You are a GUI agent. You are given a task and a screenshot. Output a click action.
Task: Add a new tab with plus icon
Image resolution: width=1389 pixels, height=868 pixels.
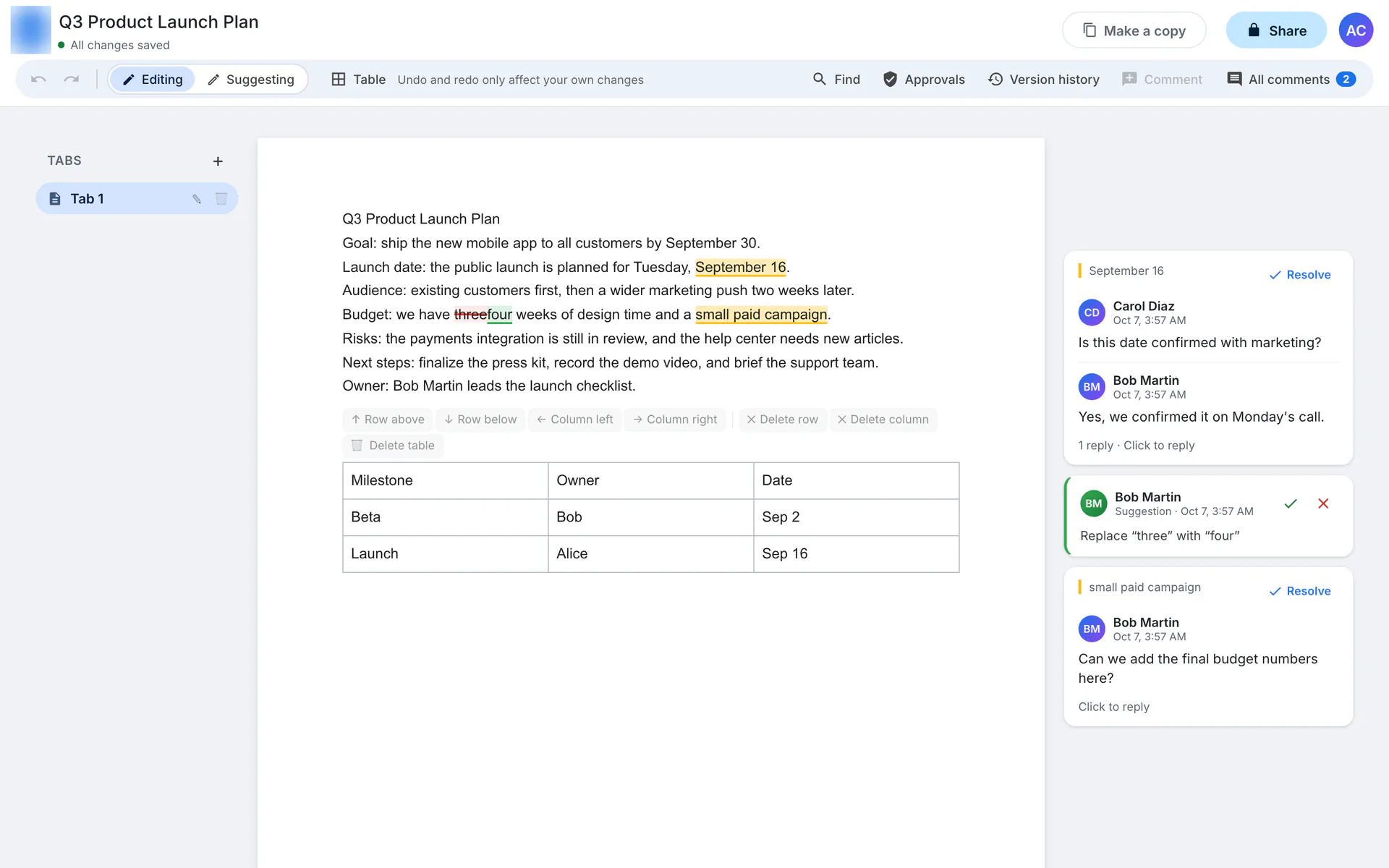pyautogui.click(x=218, y=161)
